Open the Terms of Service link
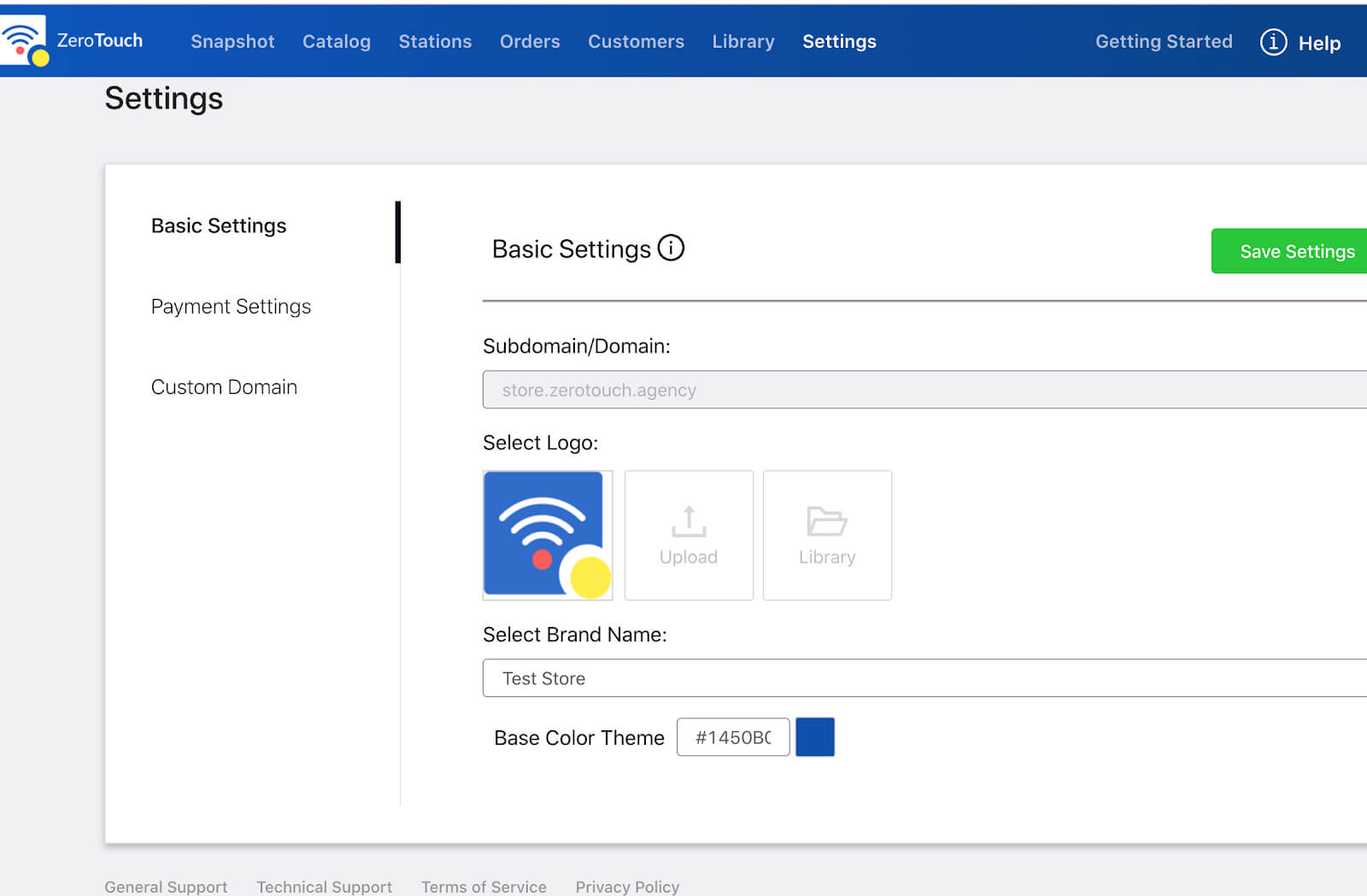Screen dimensions: 1367x896 (x=484, y=887)
